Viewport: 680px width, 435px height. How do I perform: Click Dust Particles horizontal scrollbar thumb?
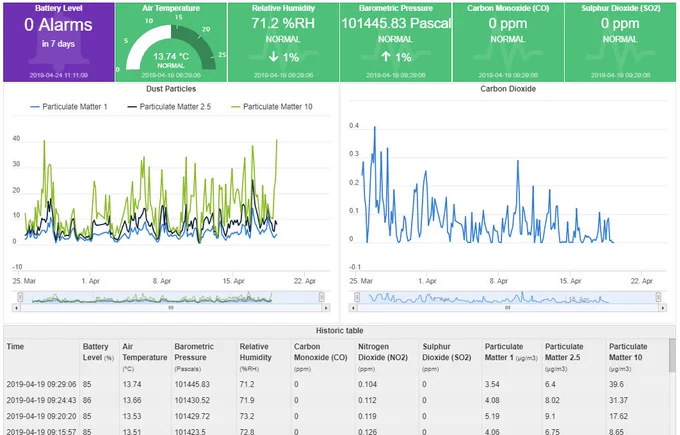tap(171, 308)
